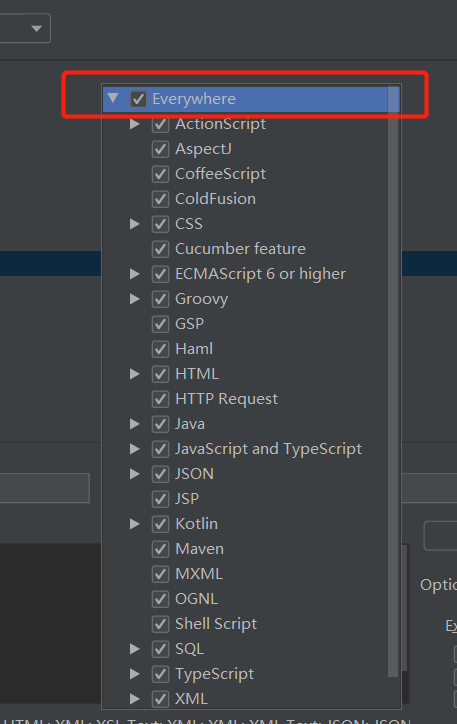
Task: Uncheck the Groovy checkbox
Action: coord(160,299)
